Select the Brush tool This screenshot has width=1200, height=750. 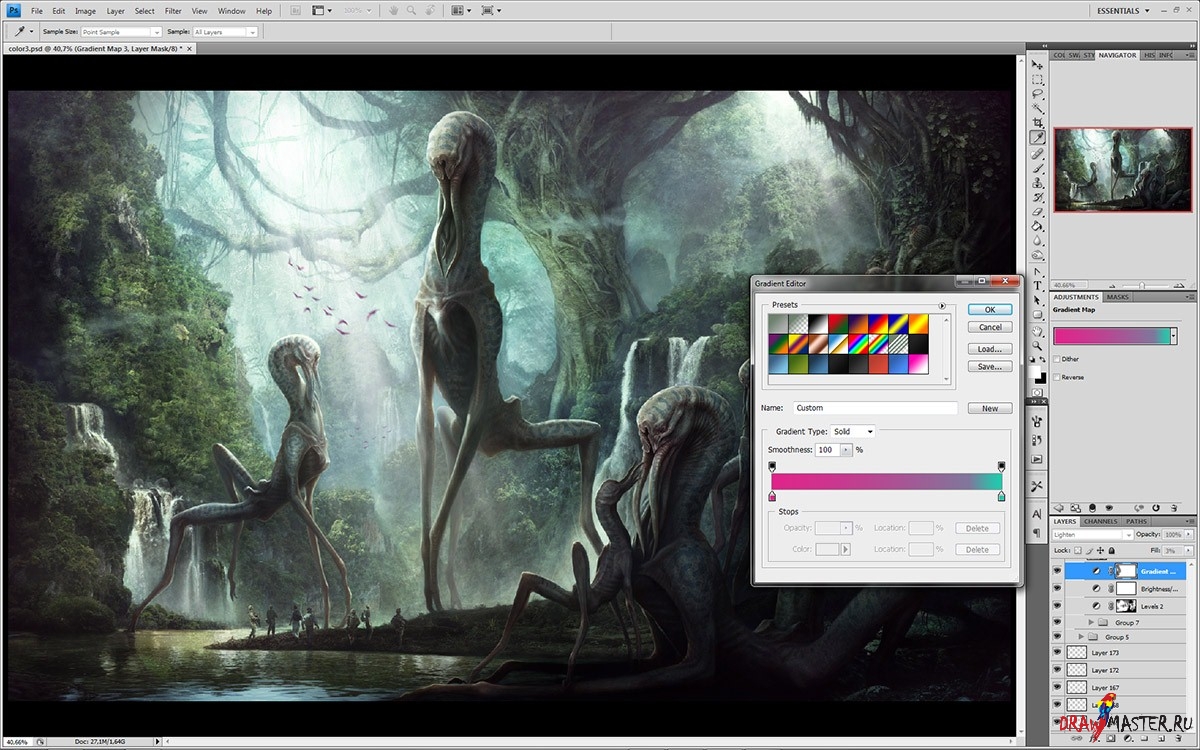1037,169
